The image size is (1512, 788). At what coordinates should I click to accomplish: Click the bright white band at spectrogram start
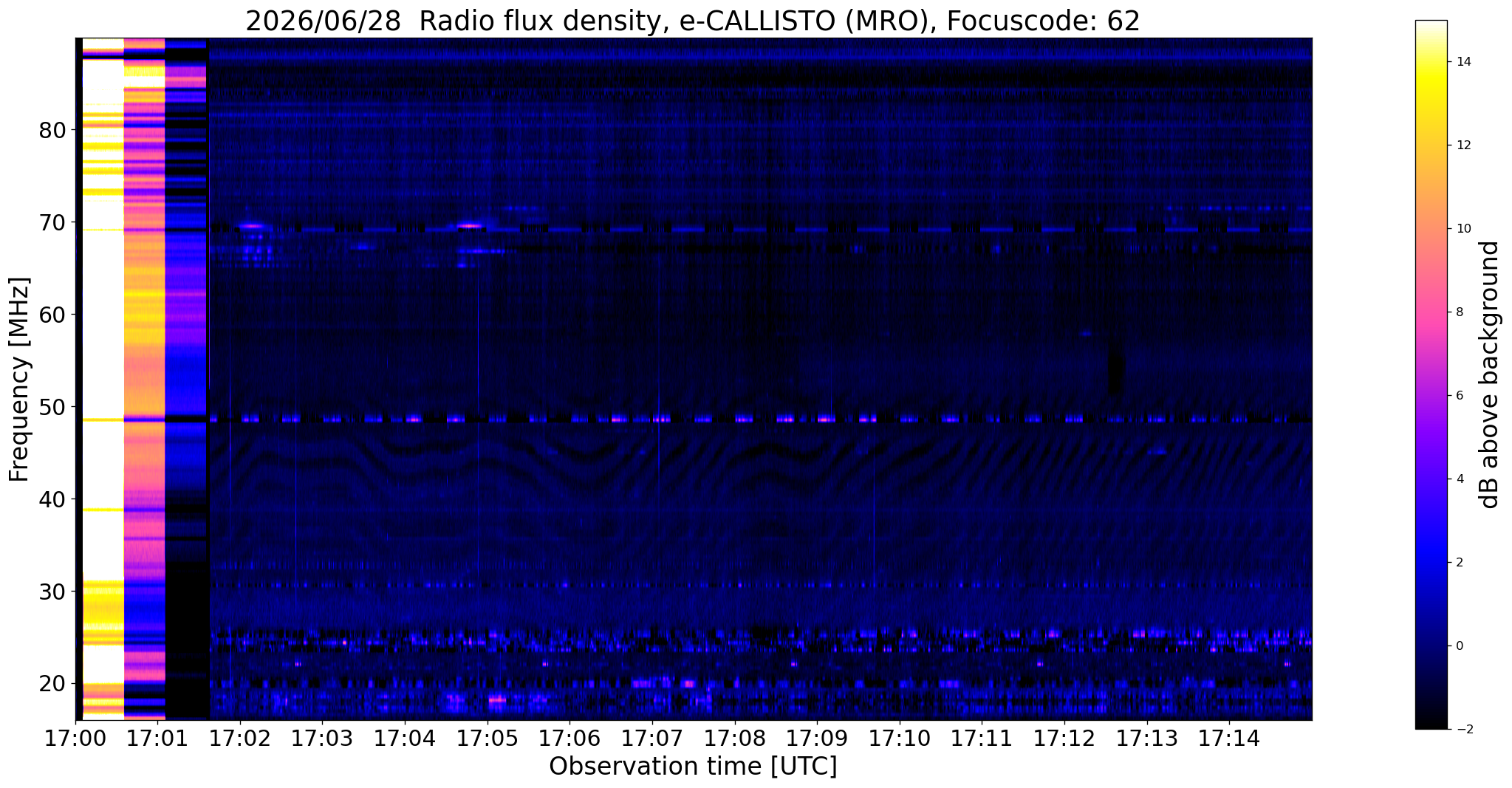[103, 378]
